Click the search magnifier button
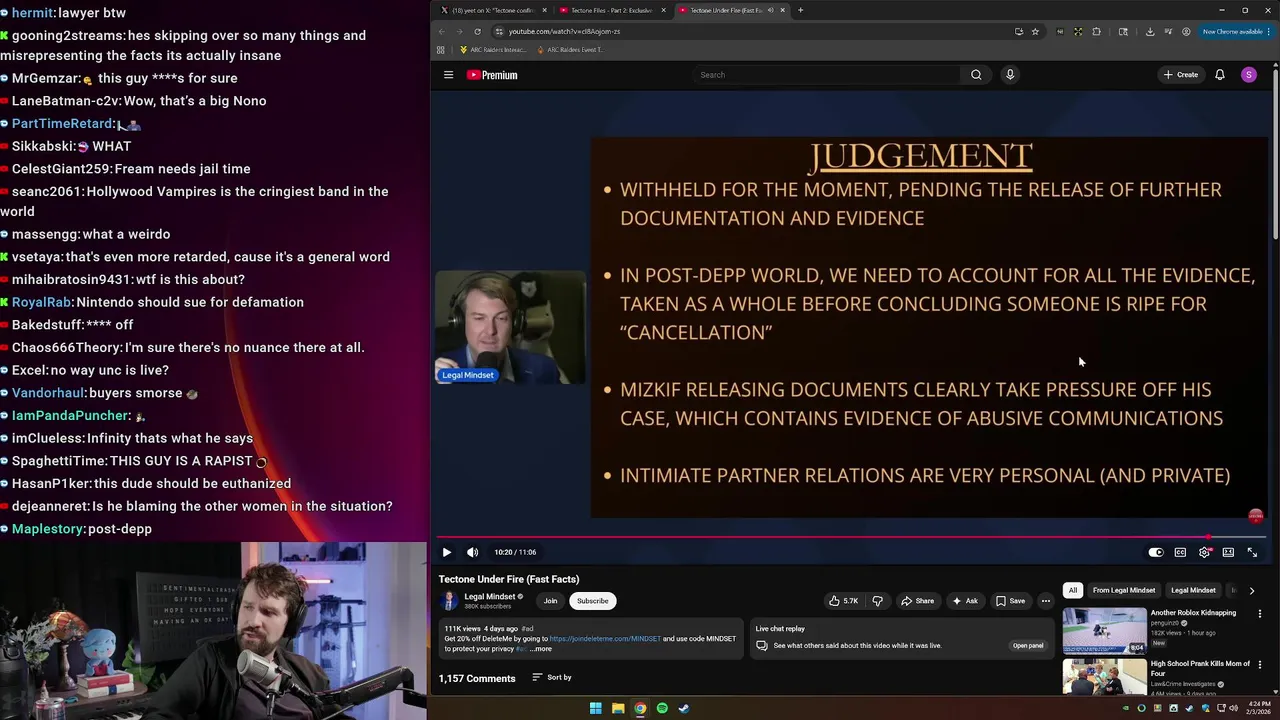Viewport: 1280px width, 720px height. 976,75
